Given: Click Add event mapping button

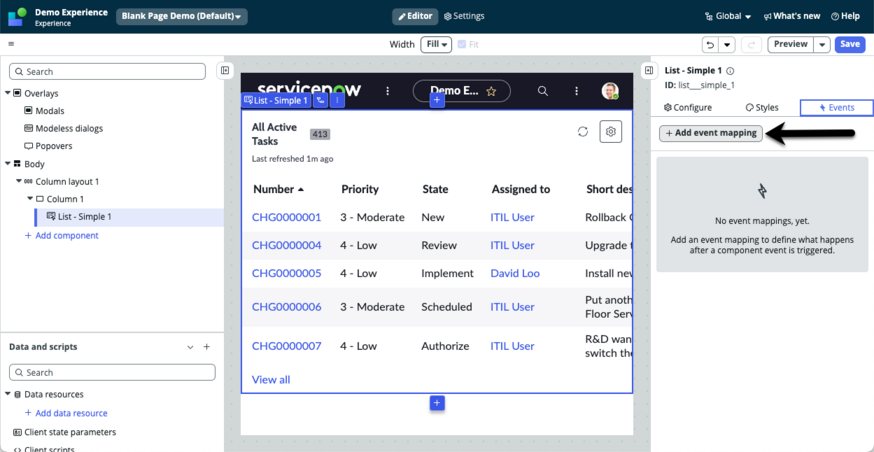Looking at the screenshot, I should [711, 133].
